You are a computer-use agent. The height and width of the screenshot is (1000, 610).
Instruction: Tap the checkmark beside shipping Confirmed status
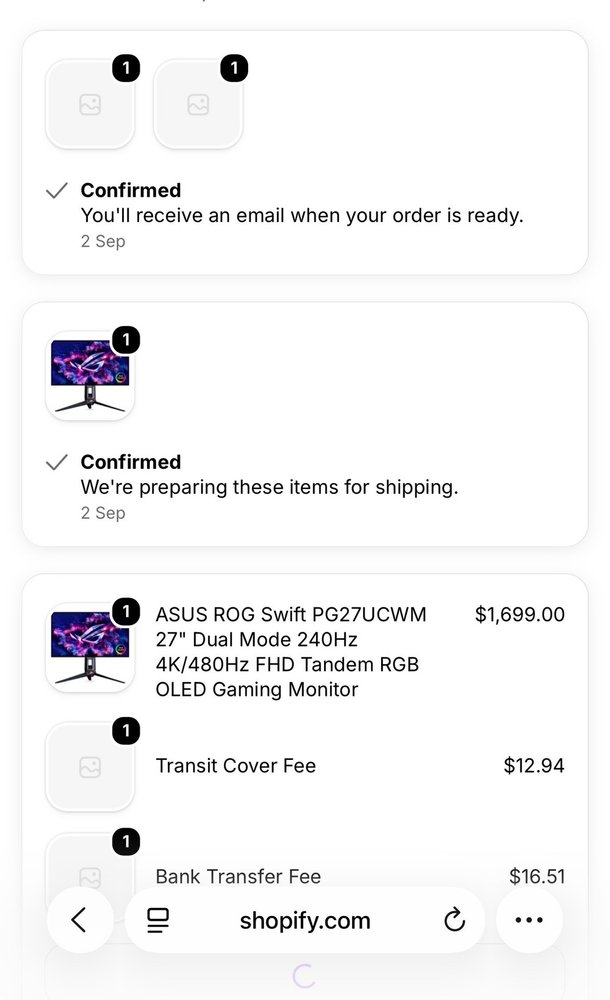click(57, 462)
